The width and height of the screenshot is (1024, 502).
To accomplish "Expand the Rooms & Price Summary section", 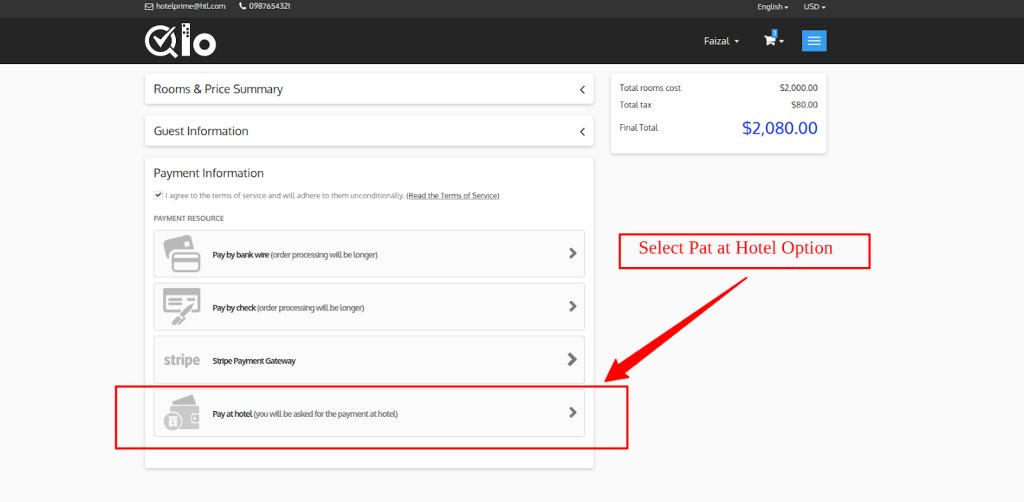I will click(369, 89).
